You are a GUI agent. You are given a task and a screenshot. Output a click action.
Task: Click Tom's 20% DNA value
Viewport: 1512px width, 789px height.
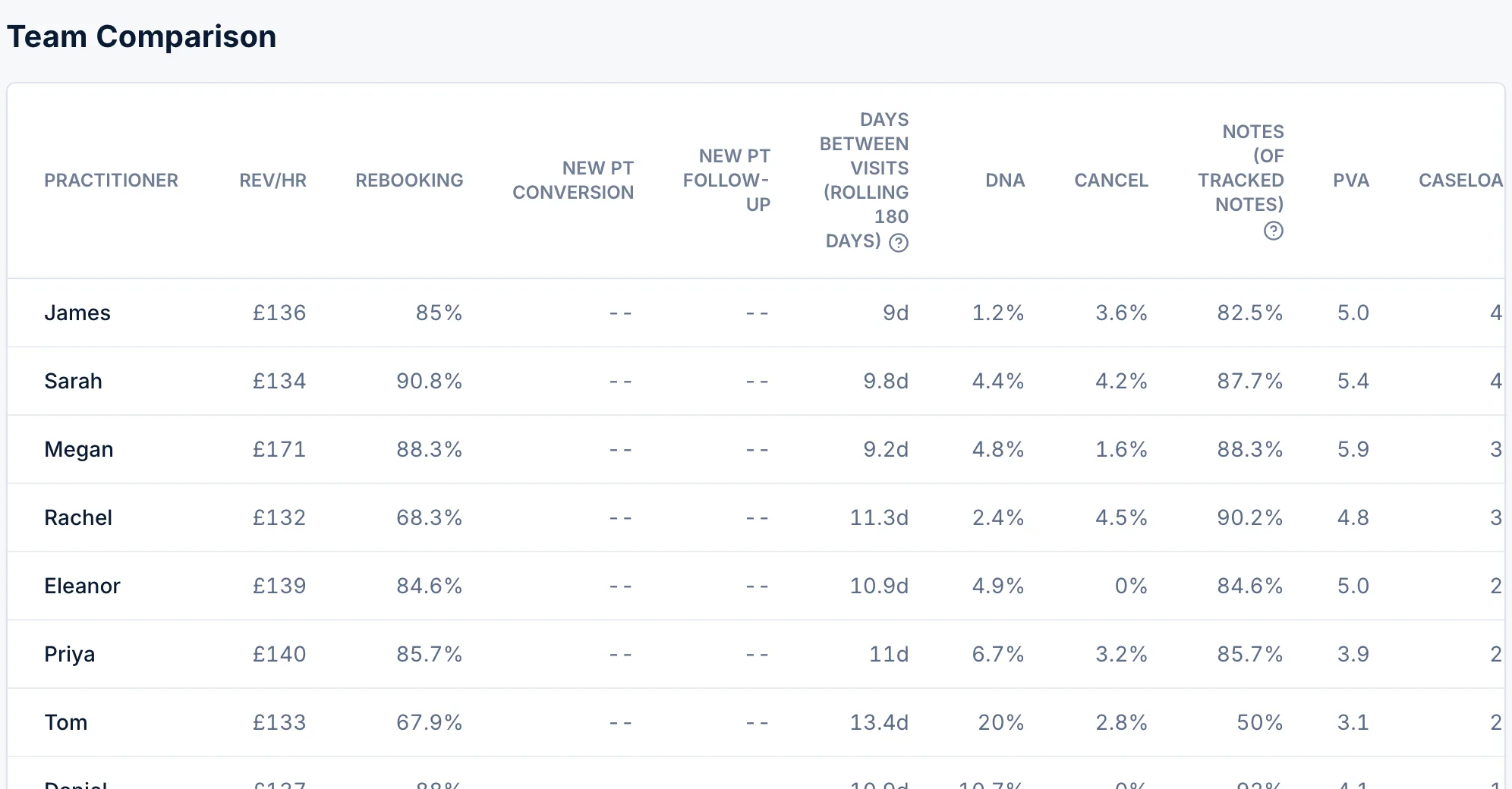pyautogui.click(x=1001, y=722)
